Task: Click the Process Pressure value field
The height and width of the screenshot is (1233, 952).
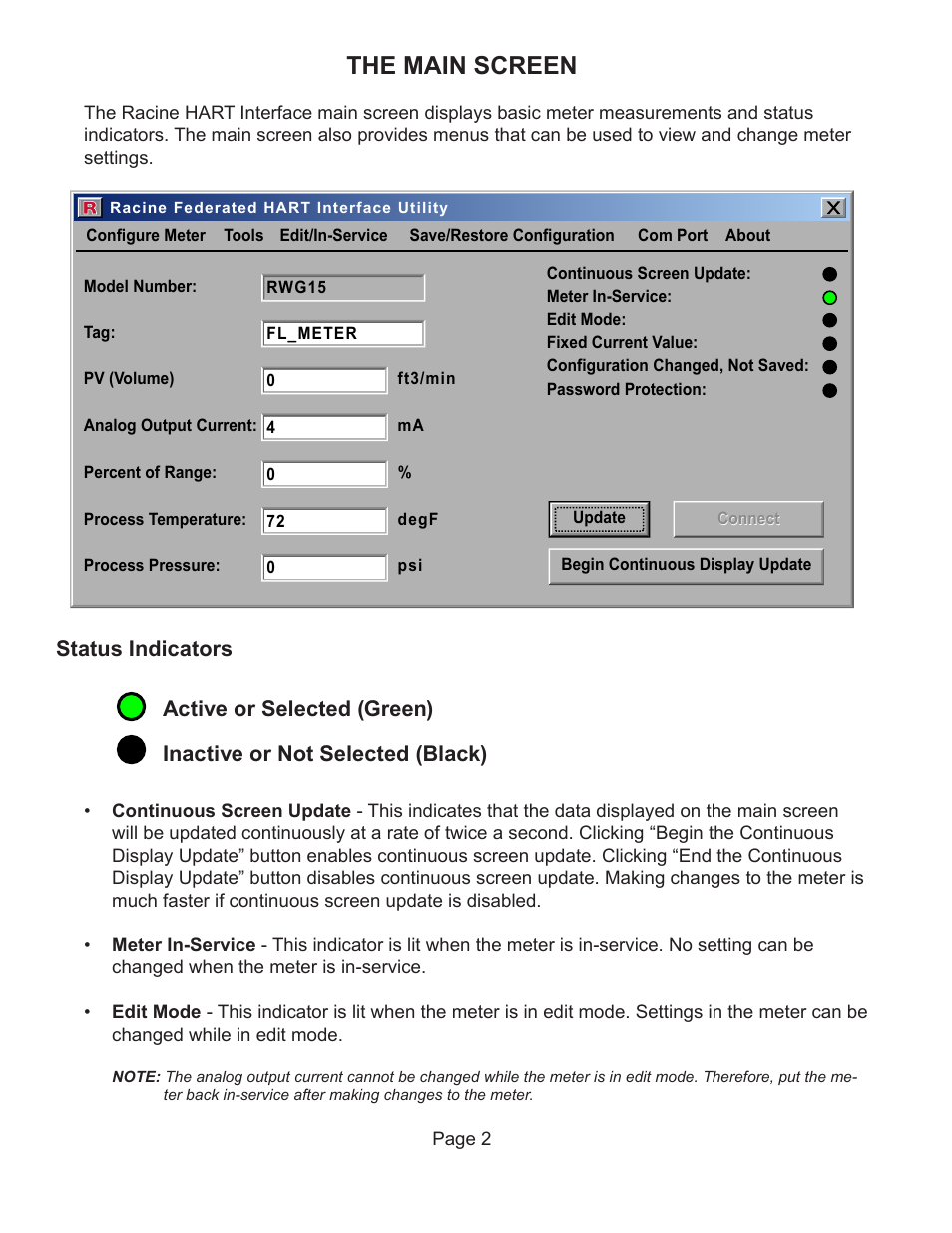Action: pyautogui.click(x=324, y=568)
